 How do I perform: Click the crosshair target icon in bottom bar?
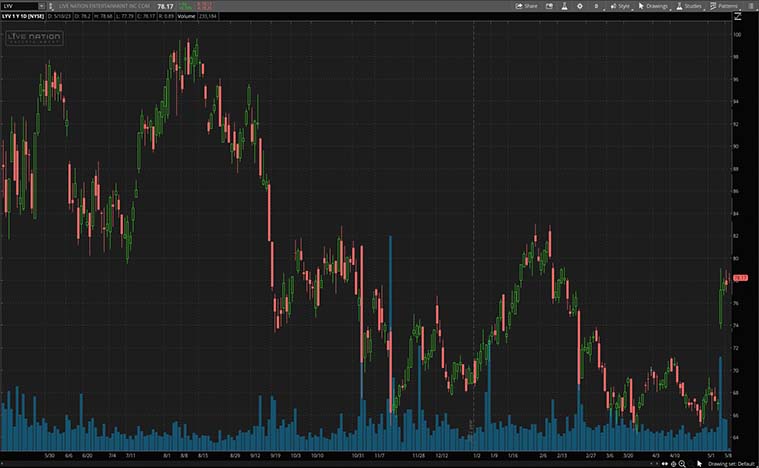click(x=673, y=464)
